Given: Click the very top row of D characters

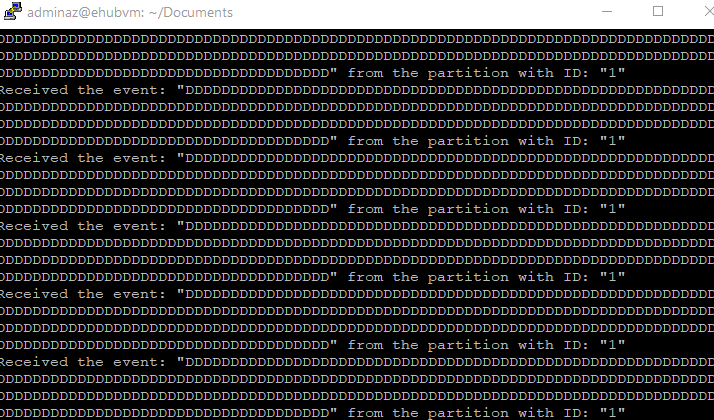Looking at the screenshot, I should [x=357, y=39].
